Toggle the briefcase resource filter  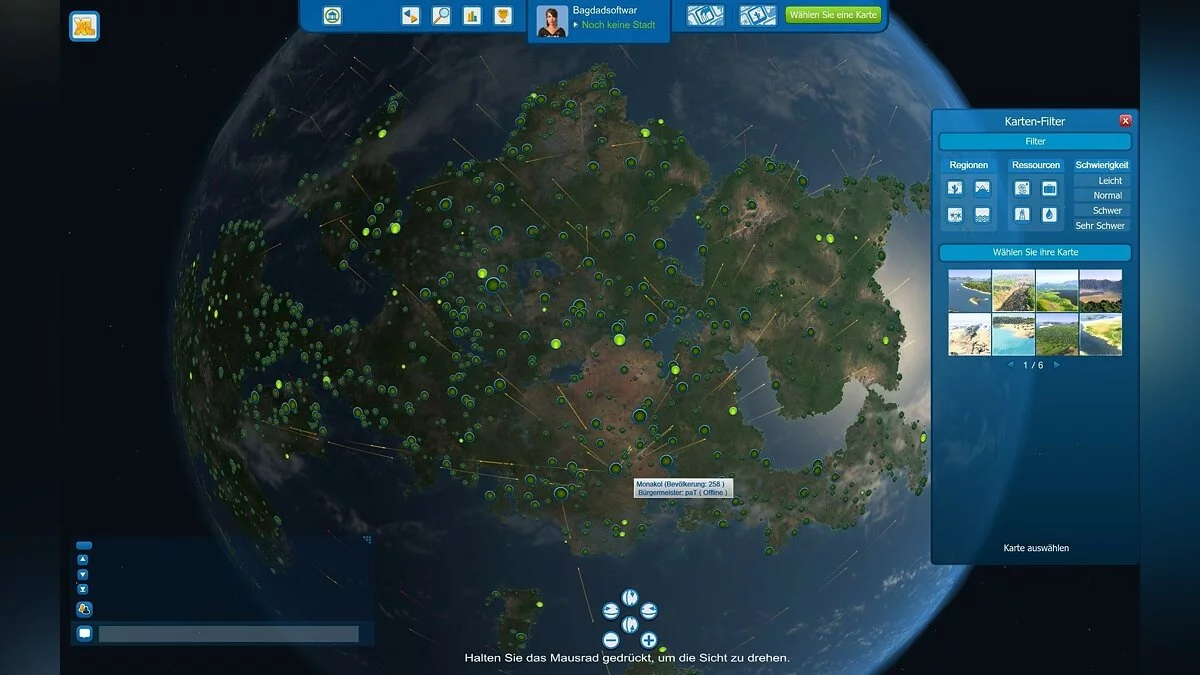click(x=1049, y=187)
